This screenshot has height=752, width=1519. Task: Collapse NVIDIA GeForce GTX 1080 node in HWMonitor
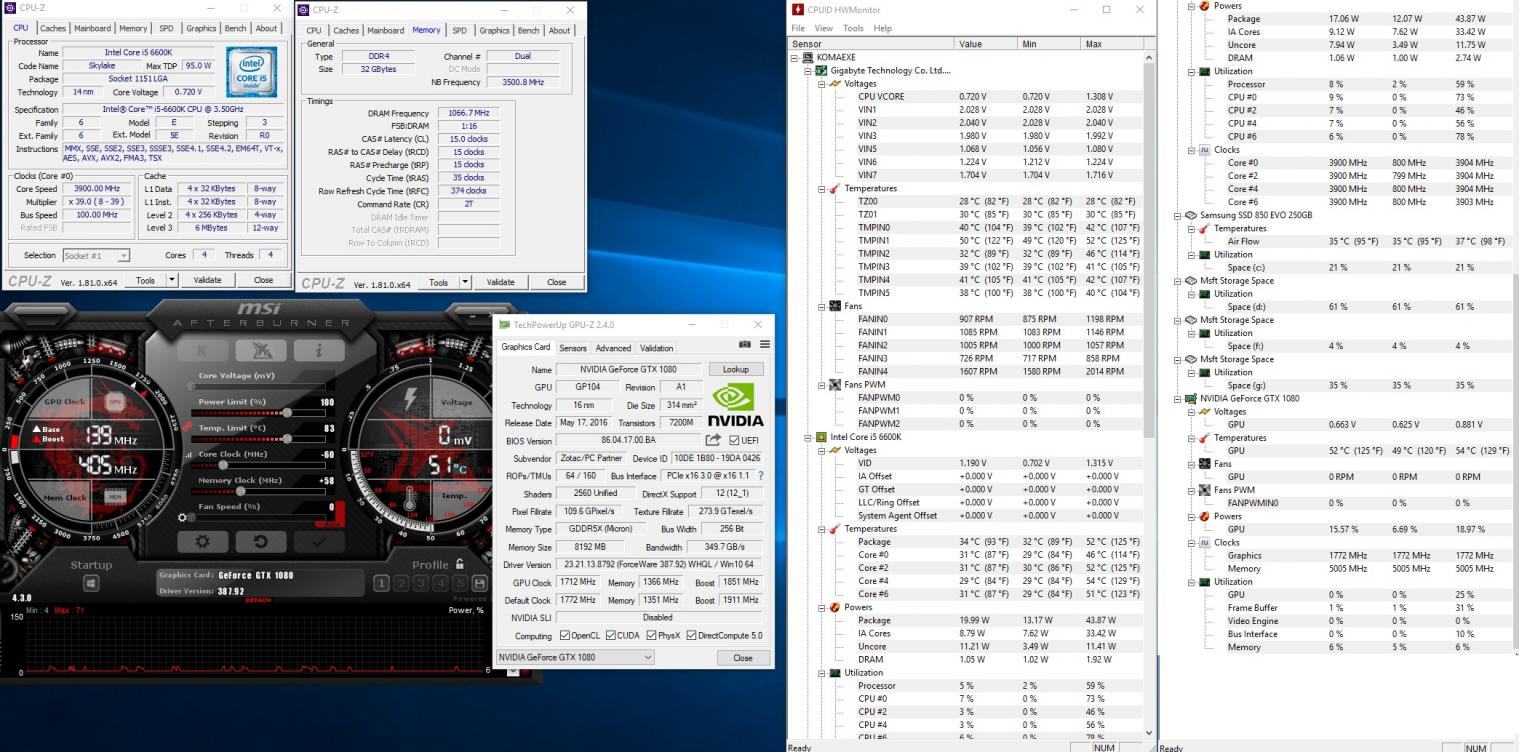[1178, 399]
